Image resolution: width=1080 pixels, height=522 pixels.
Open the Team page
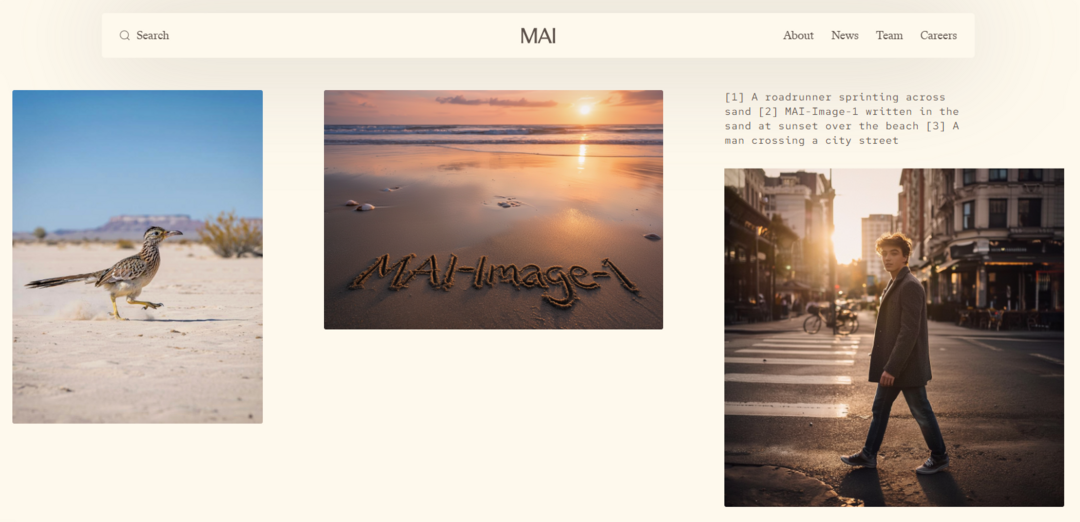click(889, 35)
